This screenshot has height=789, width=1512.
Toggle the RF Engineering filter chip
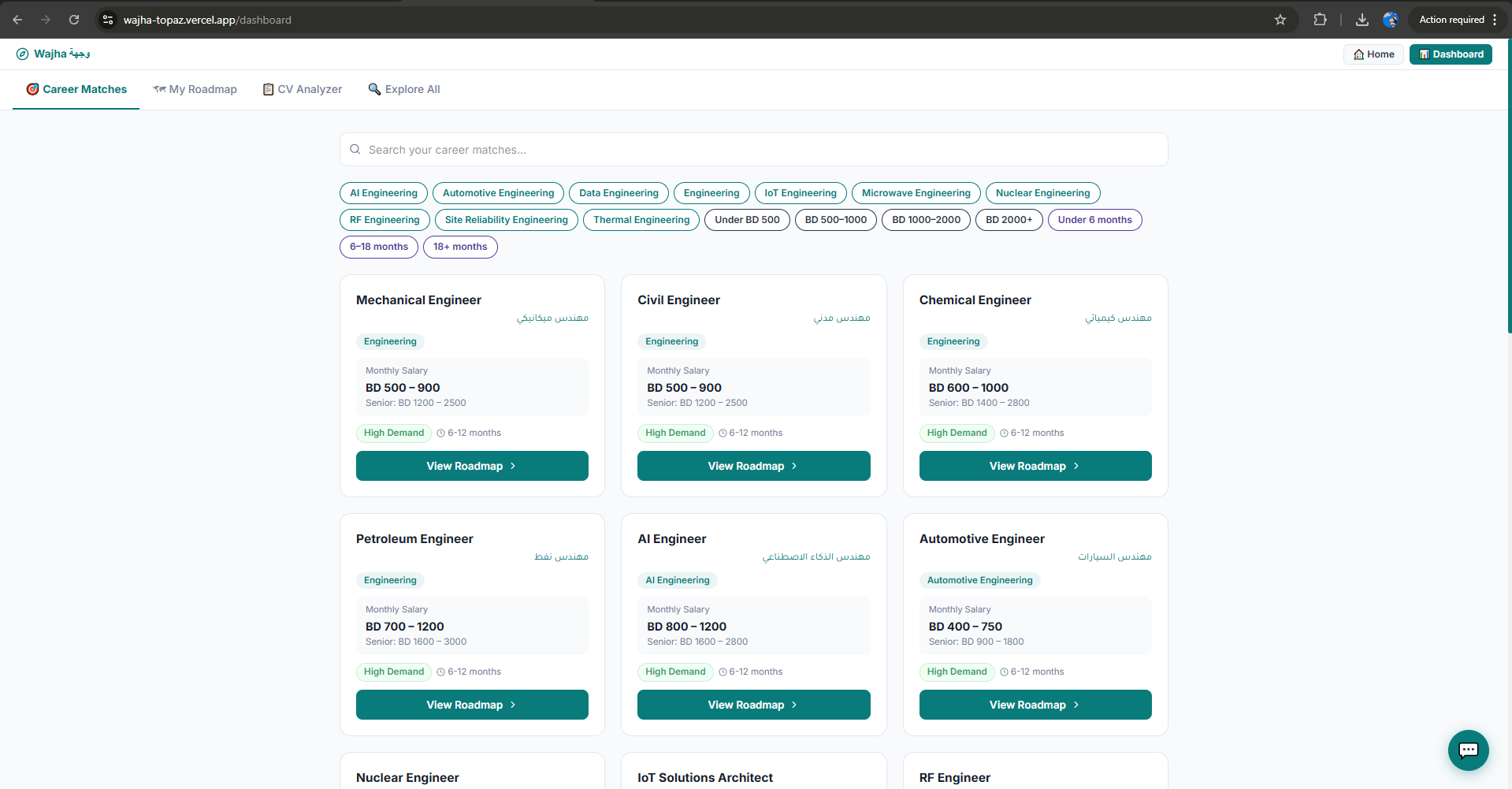tap(385, 220)
